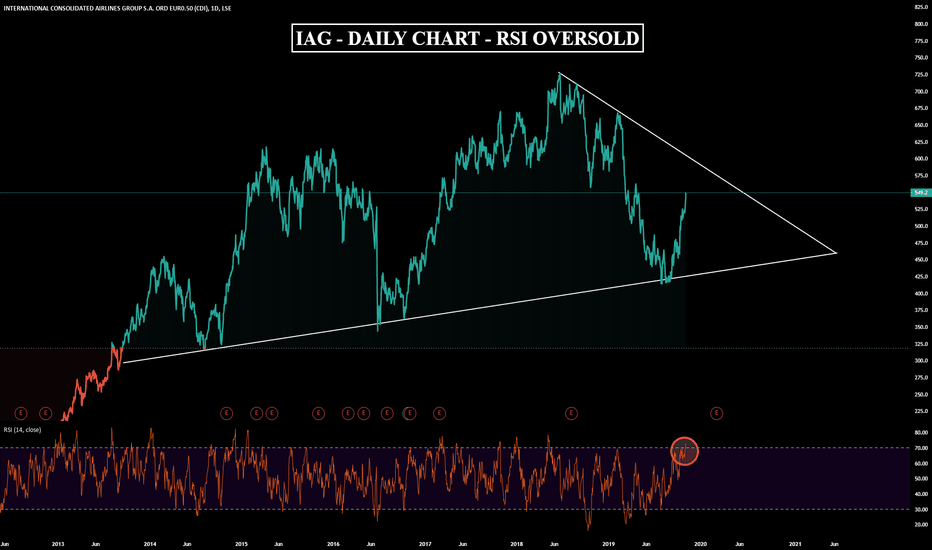Click the 650.0 price axis label
This screenshot has height=550, width=932.
921,125
